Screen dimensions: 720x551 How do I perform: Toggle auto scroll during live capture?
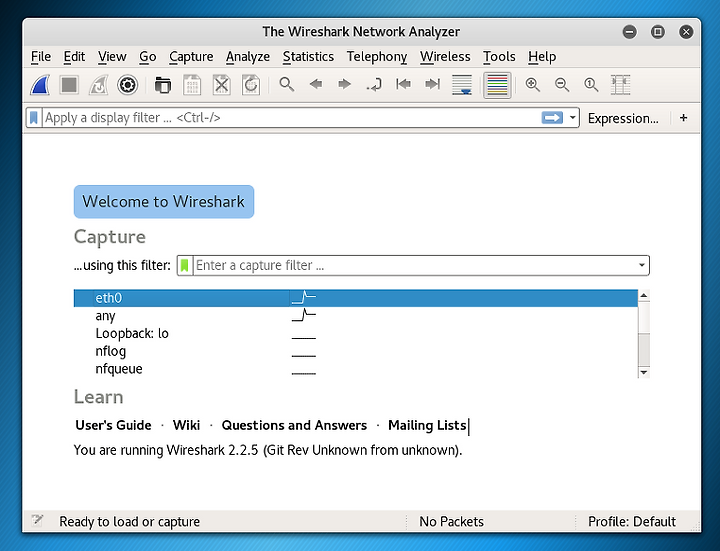tap(462, 85)
